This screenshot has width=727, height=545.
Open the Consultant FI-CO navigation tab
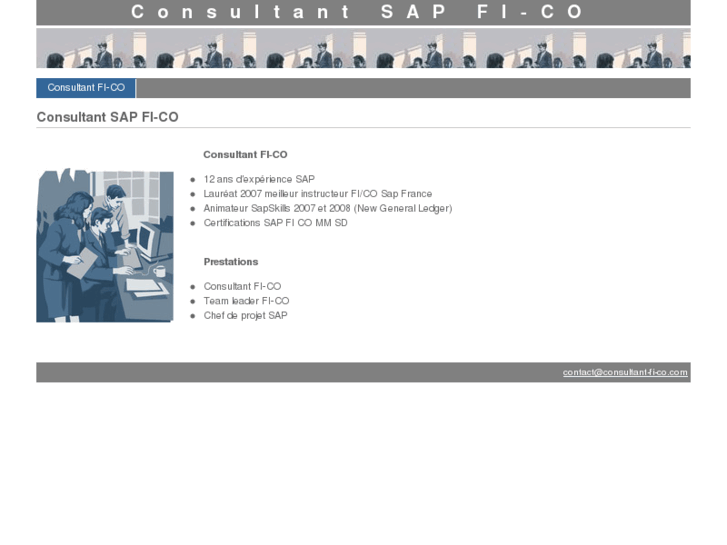point(86,88)
